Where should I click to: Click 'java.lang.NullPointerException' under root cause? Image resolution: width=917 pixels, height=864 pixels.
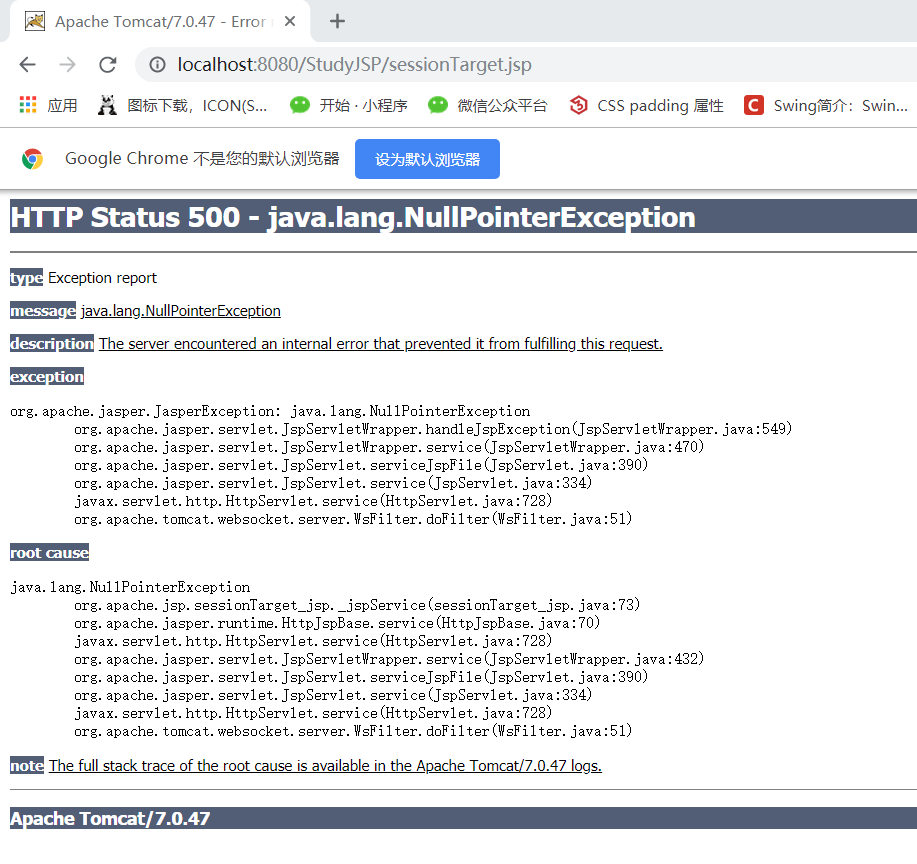click(130, 587)
